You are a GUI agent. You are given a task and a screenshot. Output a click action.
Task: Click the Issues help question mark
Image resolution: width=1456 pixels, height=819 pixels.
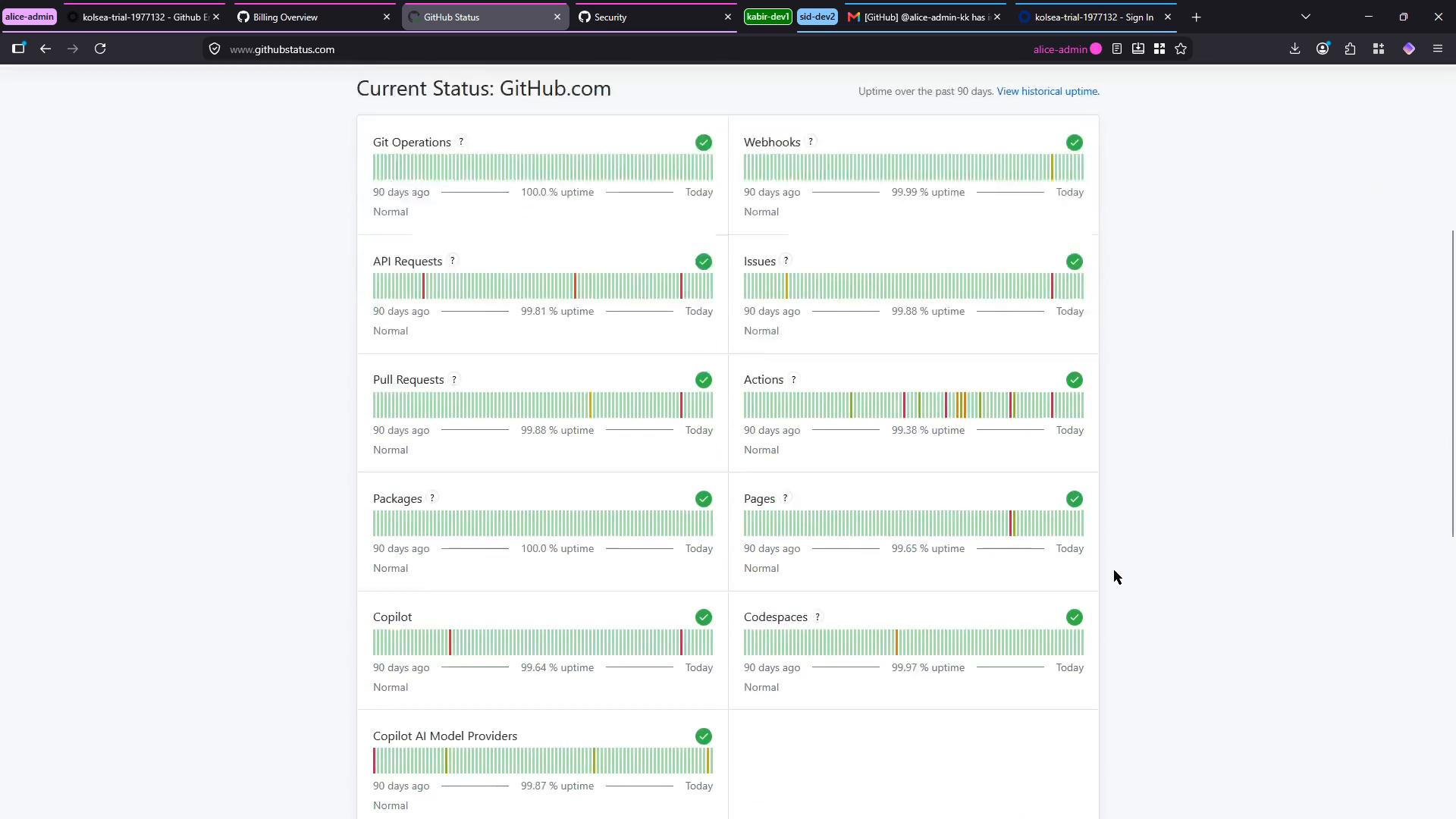tap(786, 261)
